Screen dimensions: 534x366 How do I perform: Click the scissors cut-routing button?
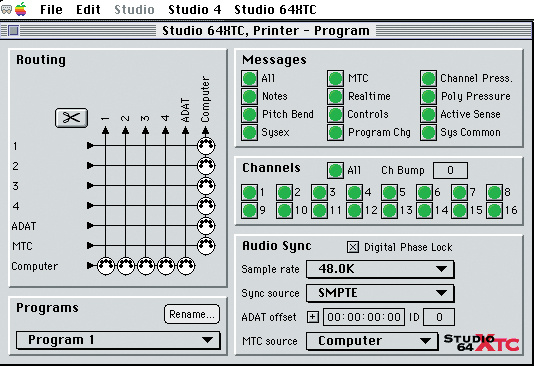72,118
